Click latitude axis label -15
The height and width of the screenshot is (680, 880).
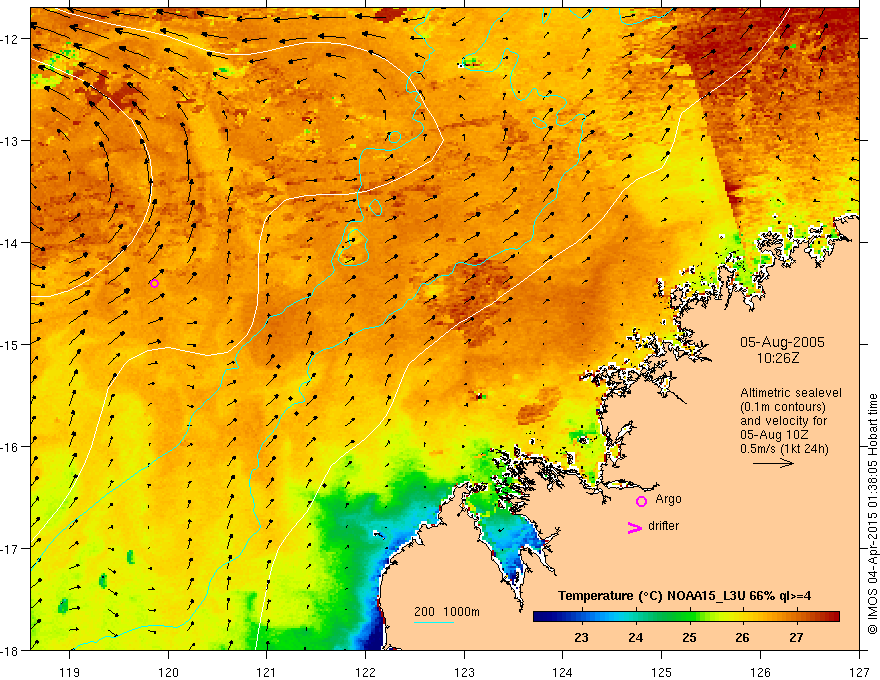coord(11,344)
